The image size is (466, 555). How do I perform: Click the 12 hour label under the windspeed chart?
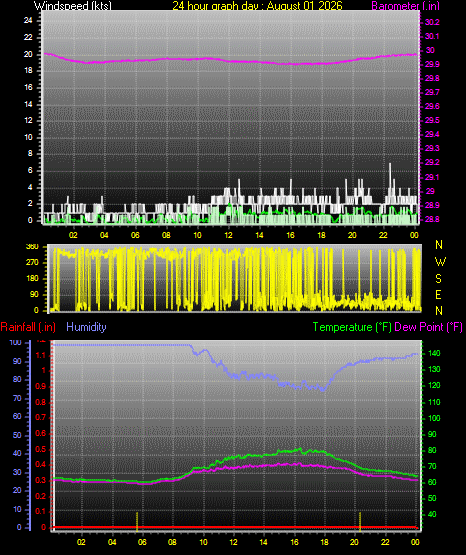tap(228, 235)
